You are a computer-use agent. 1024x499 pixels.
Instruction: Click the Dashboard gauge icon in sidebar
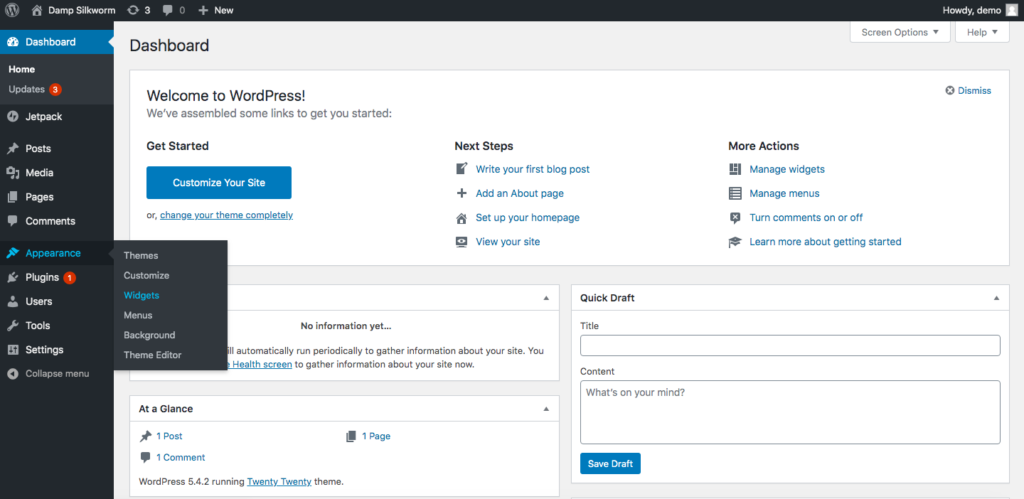pyautogui.click(x=12, y=42)
